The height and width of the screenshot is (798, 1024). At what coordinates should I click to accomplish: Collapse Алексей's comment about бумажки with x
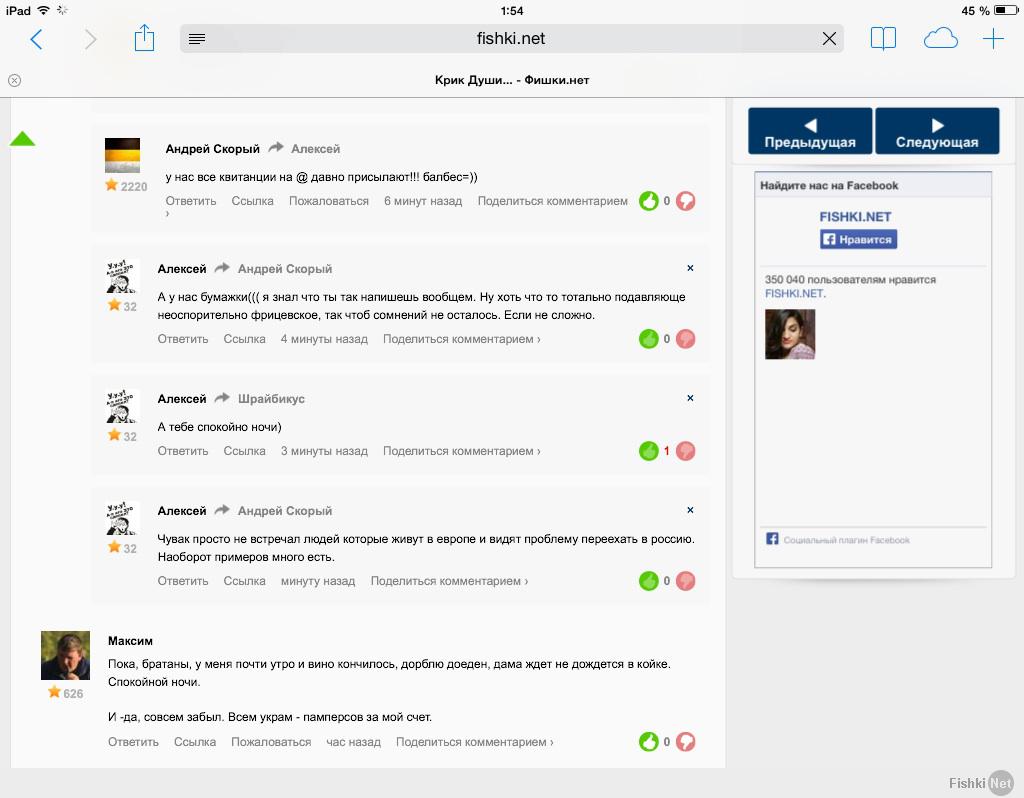[x=690, y=269]
